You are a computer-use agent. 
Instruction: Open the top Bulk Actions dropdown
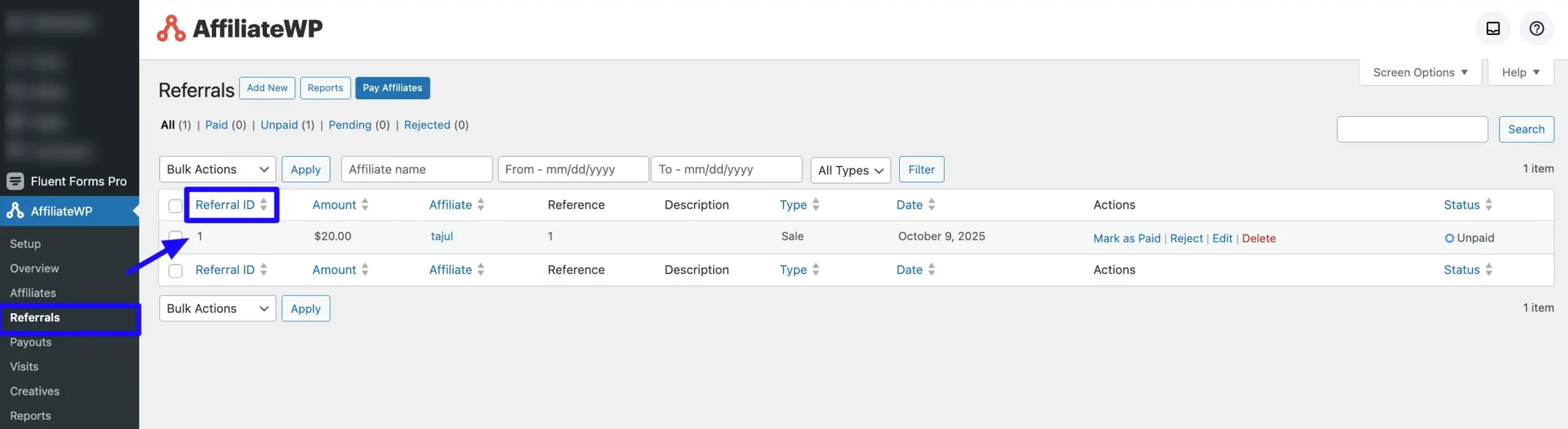coord(217,170)
